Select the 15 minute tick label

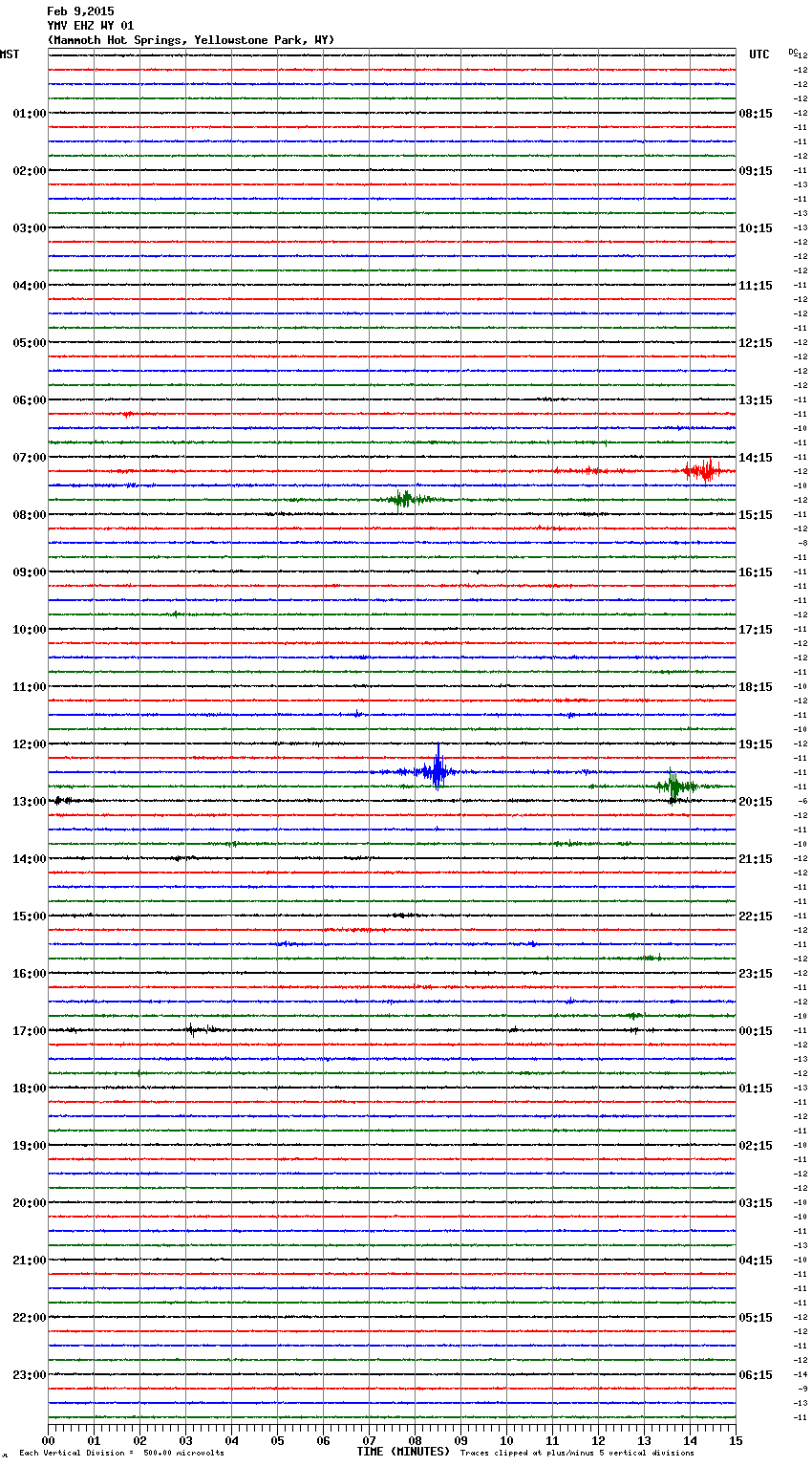point(735,1440)
